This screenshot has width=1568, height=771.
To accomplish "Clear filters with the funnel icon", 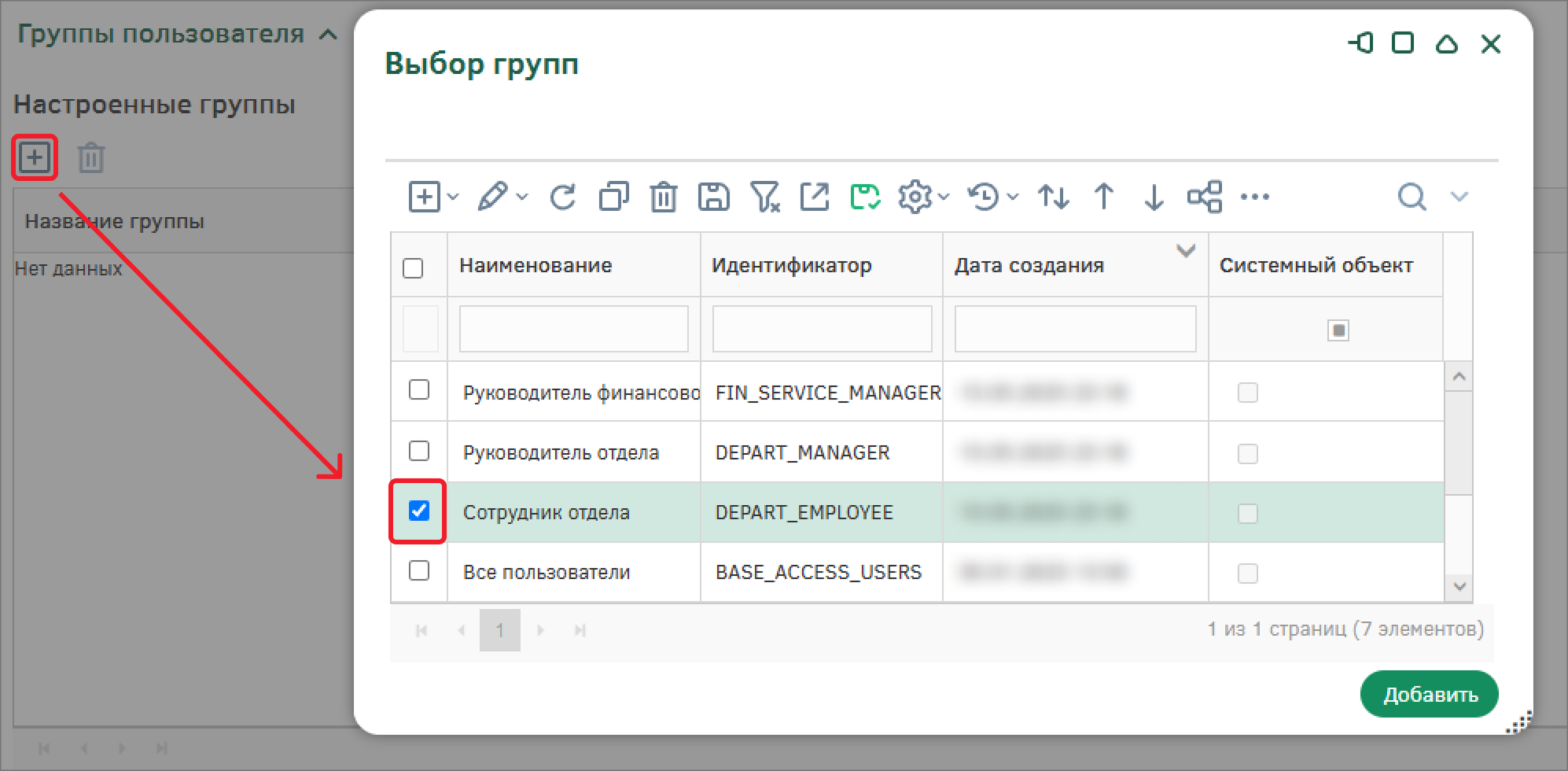I will pyautogui.click(x=764, y=197).
